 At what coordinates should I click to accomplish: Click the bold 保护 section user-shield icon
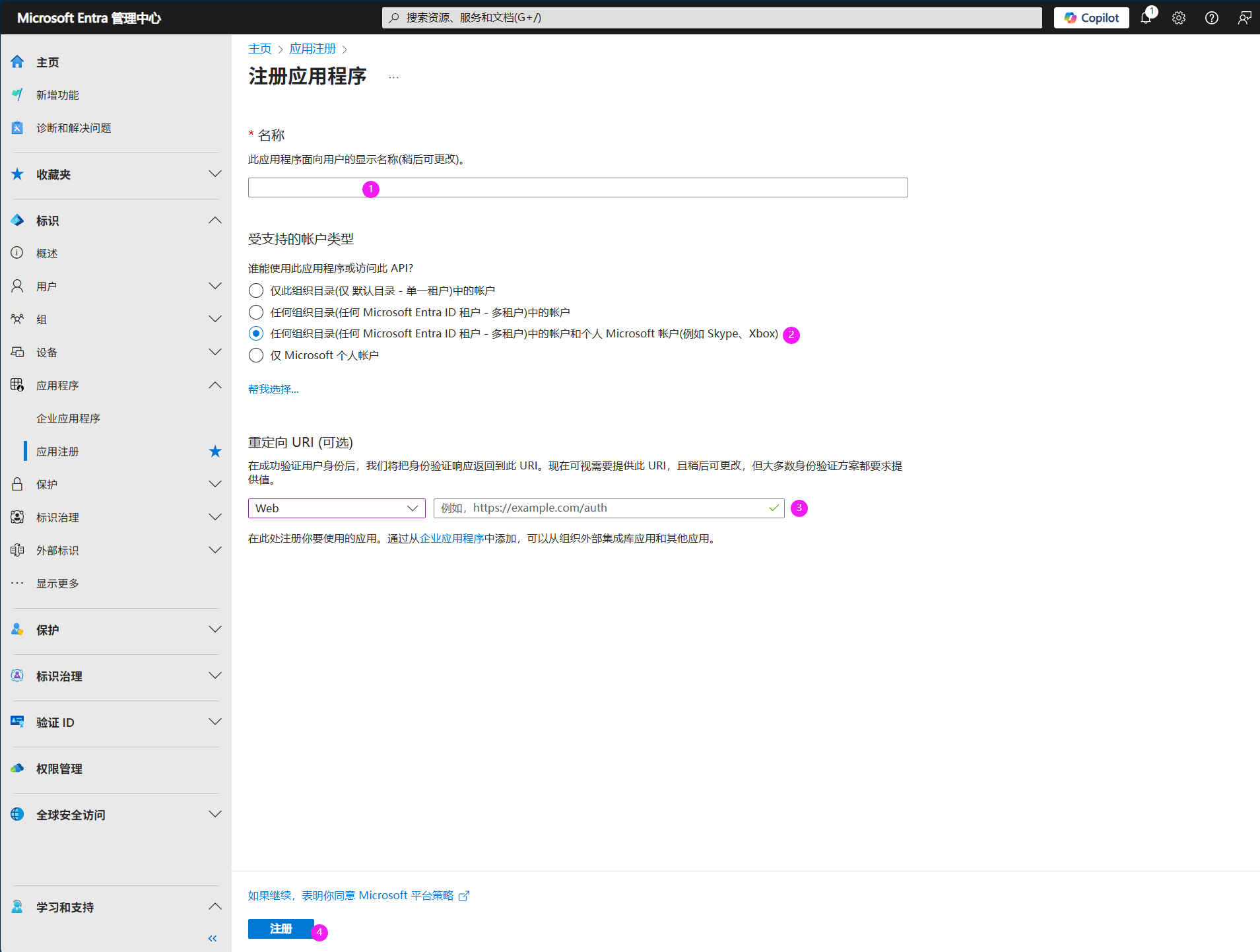[17, 630]
